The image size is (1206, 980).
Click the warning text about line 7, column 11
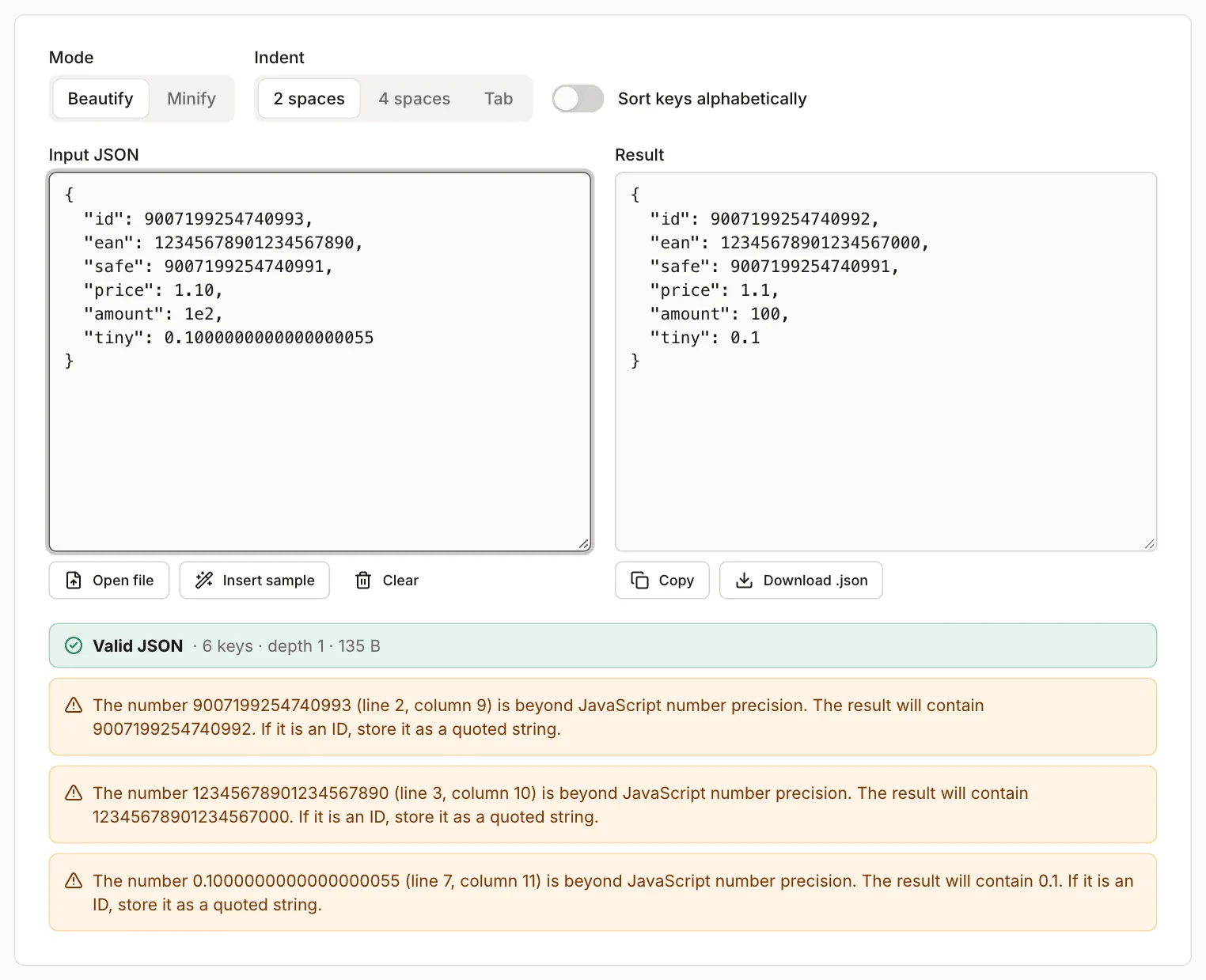613,893
